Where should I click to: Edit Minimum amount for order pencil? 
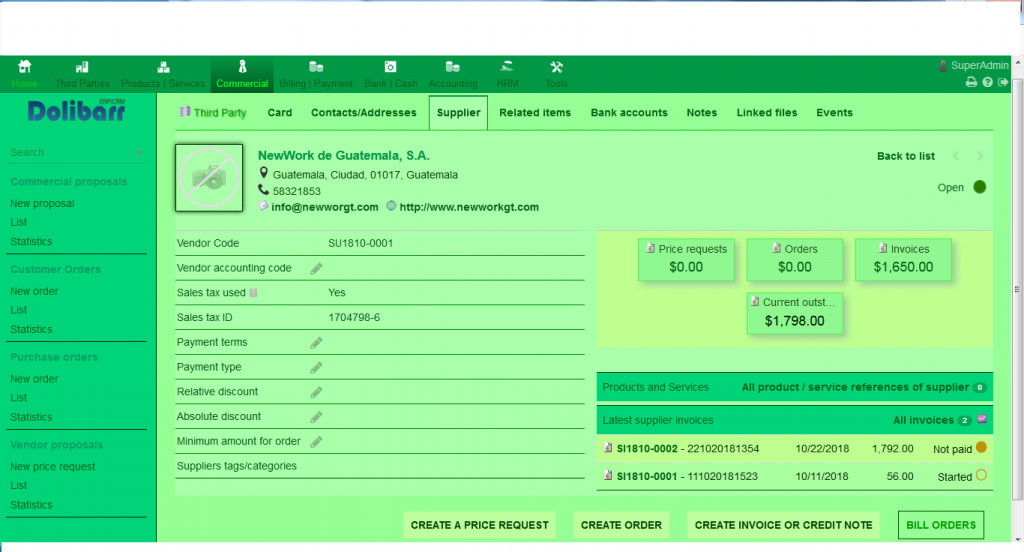tap(316, 442)
